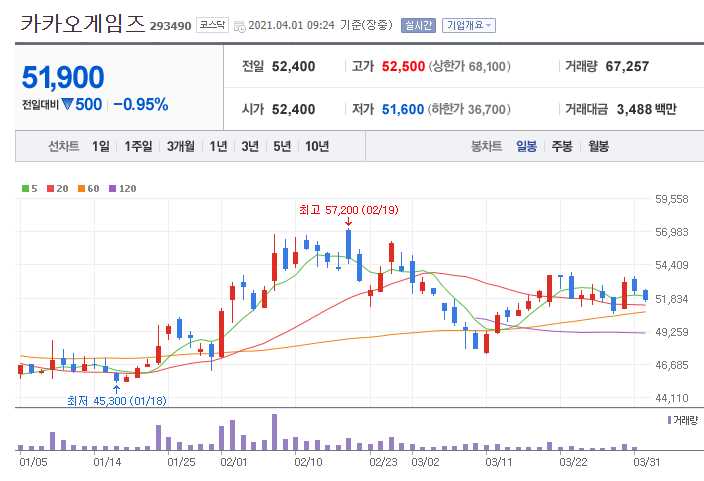Click the down triangle beside 500

[x=67, y=105]
